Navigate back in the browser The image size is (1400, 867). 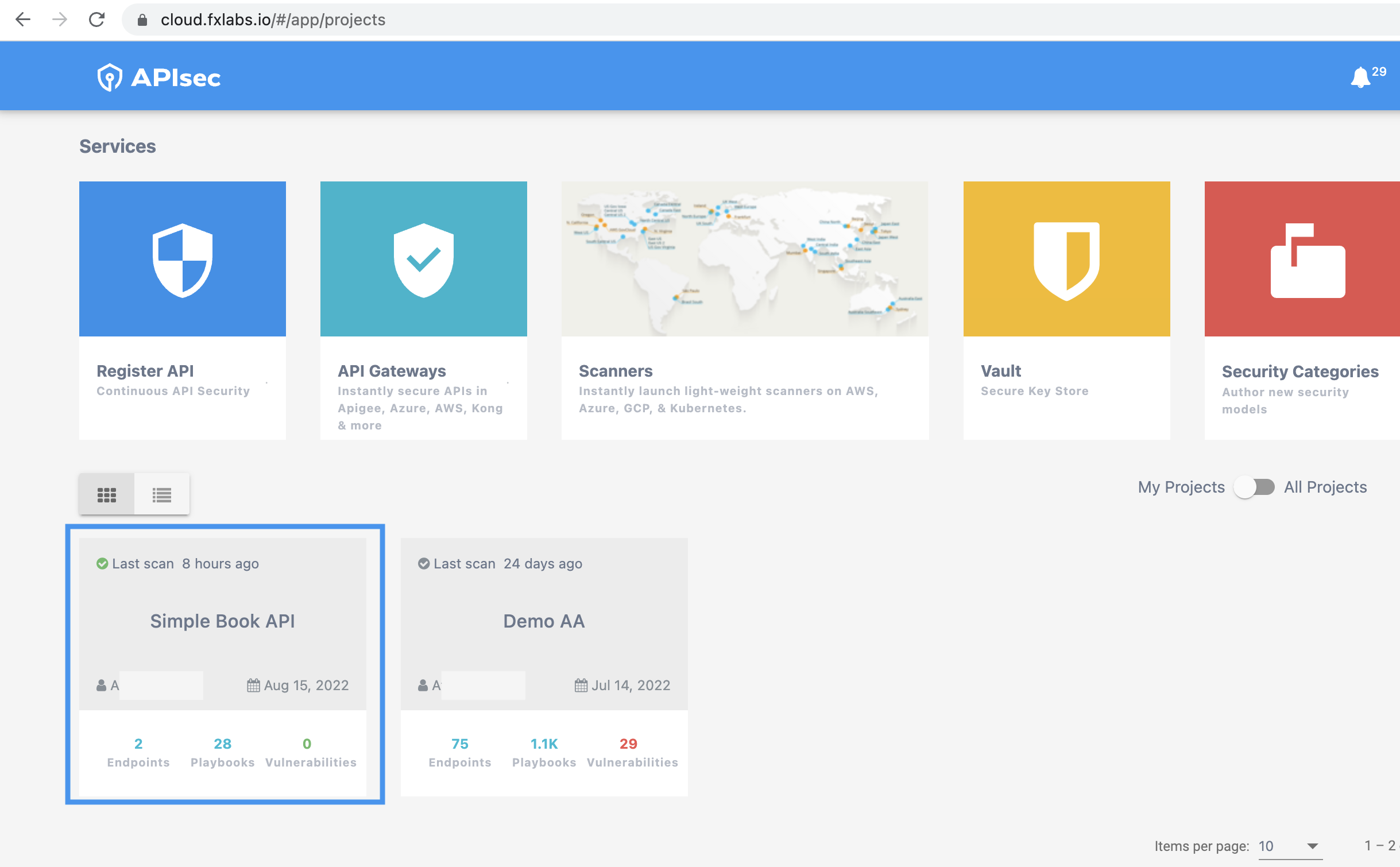pos(22,20)
